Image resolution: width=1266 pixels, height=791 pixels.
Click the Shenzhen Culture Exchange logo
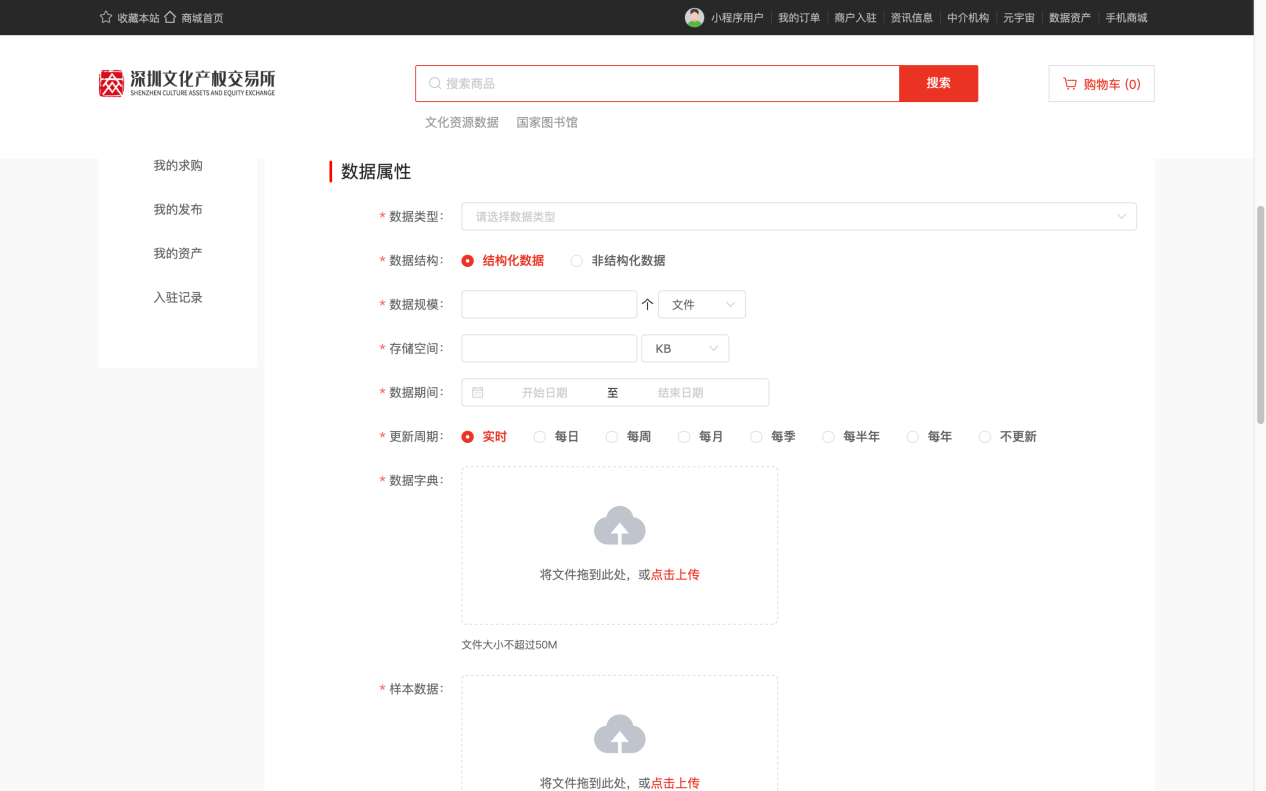coord(187,83)
